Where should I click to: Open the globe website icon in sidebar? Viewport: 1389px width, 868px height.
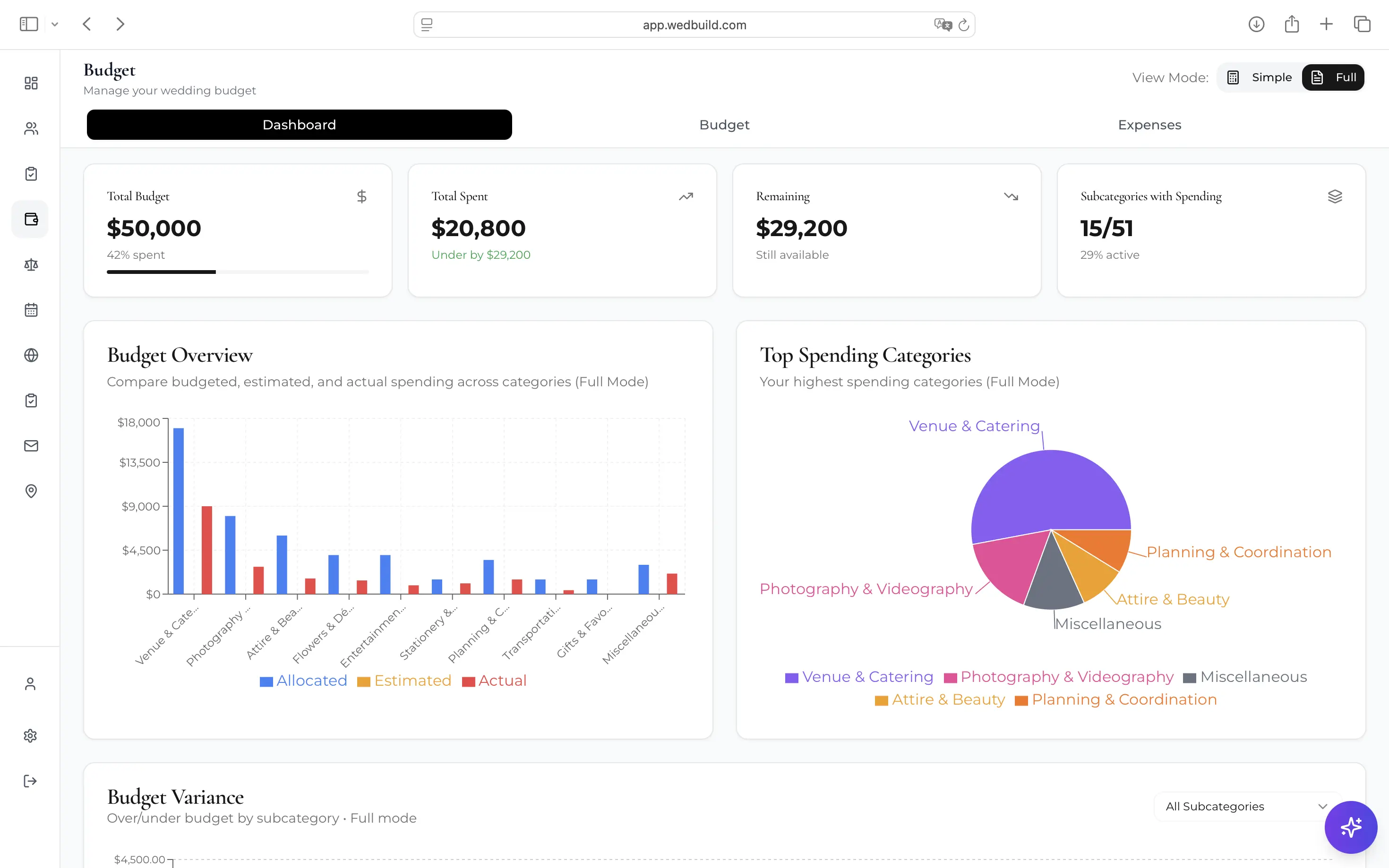(x=31, y=355)
